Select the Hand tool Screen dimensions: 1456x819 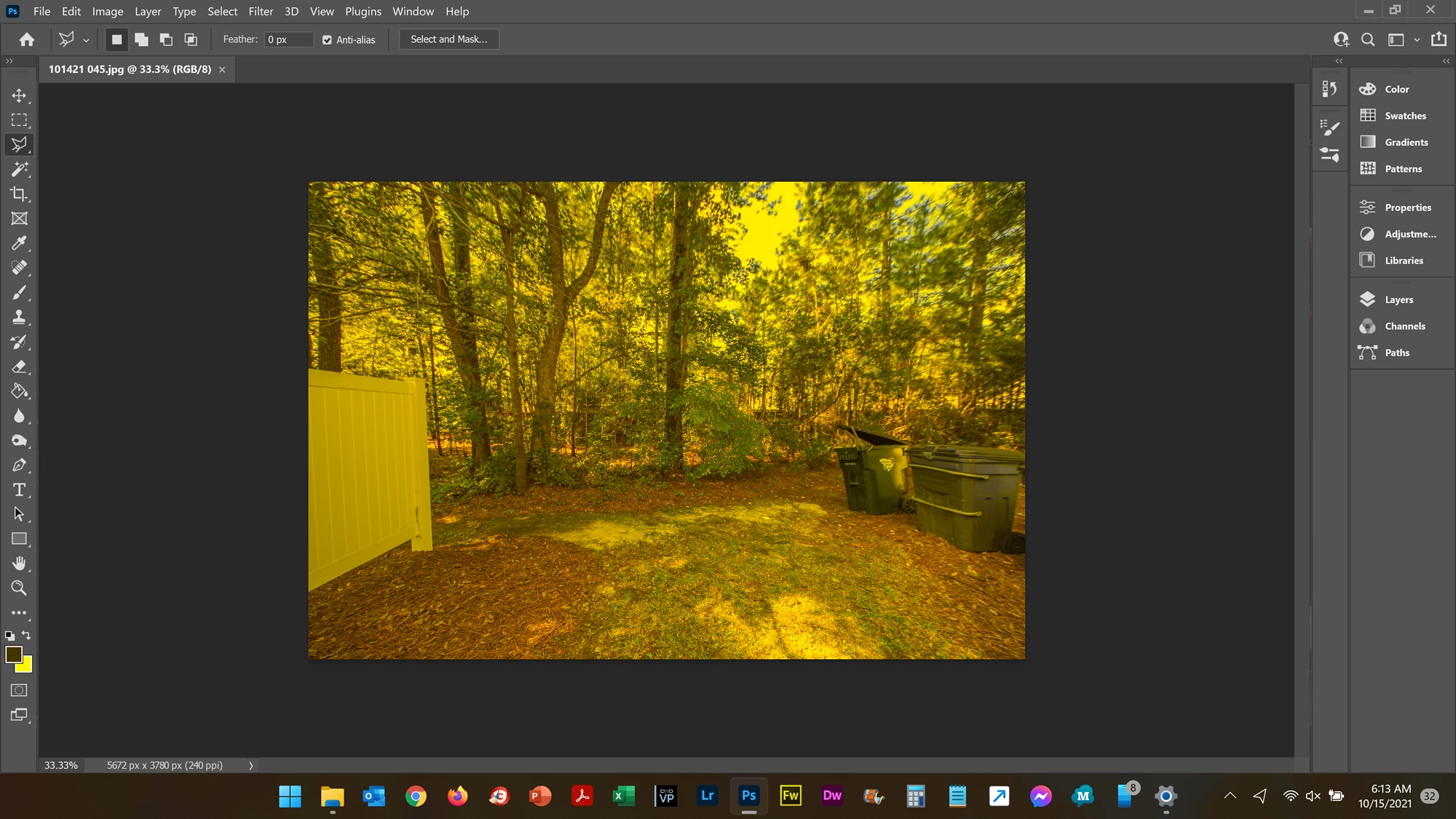pyautogui.click(x=19, y=563)
